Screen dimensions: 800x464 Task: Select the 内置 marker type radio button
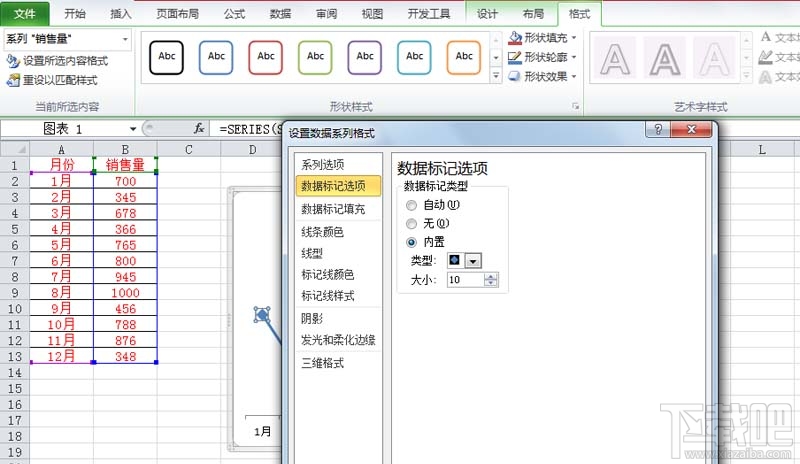pyautogui.click(x=411, y=242)
